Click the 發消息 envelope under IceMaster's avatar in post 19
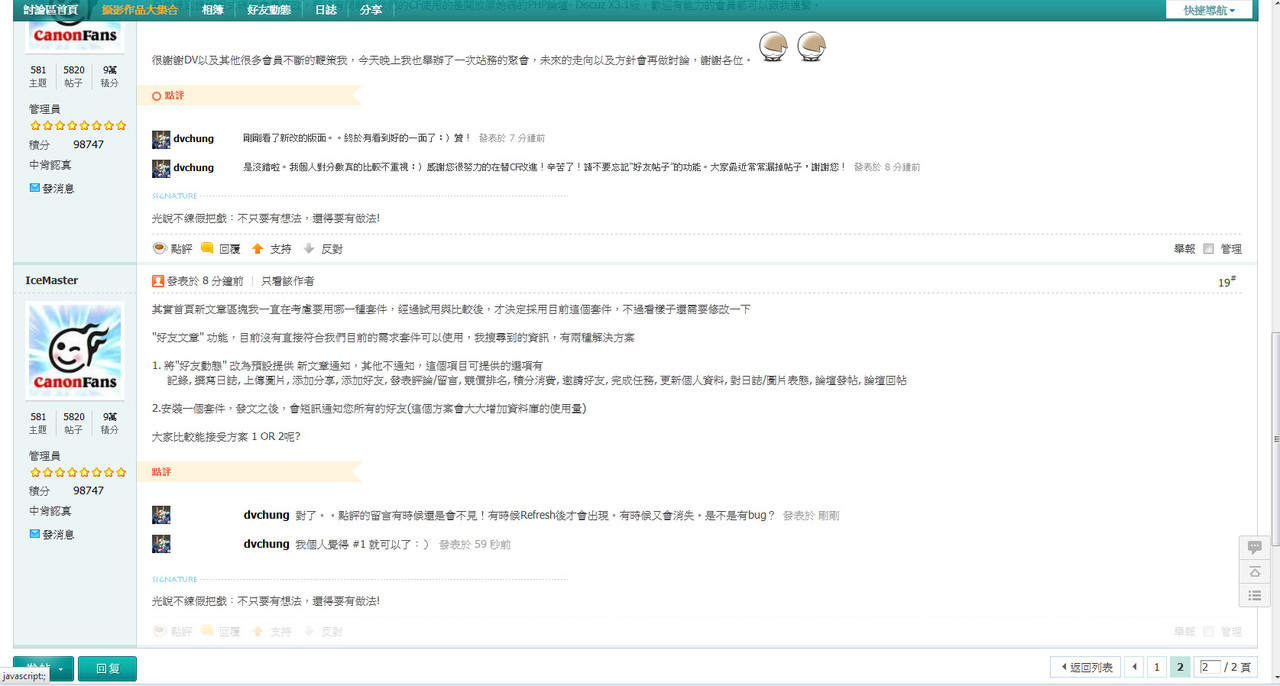 pyautogui.click(x=35, y=534)
